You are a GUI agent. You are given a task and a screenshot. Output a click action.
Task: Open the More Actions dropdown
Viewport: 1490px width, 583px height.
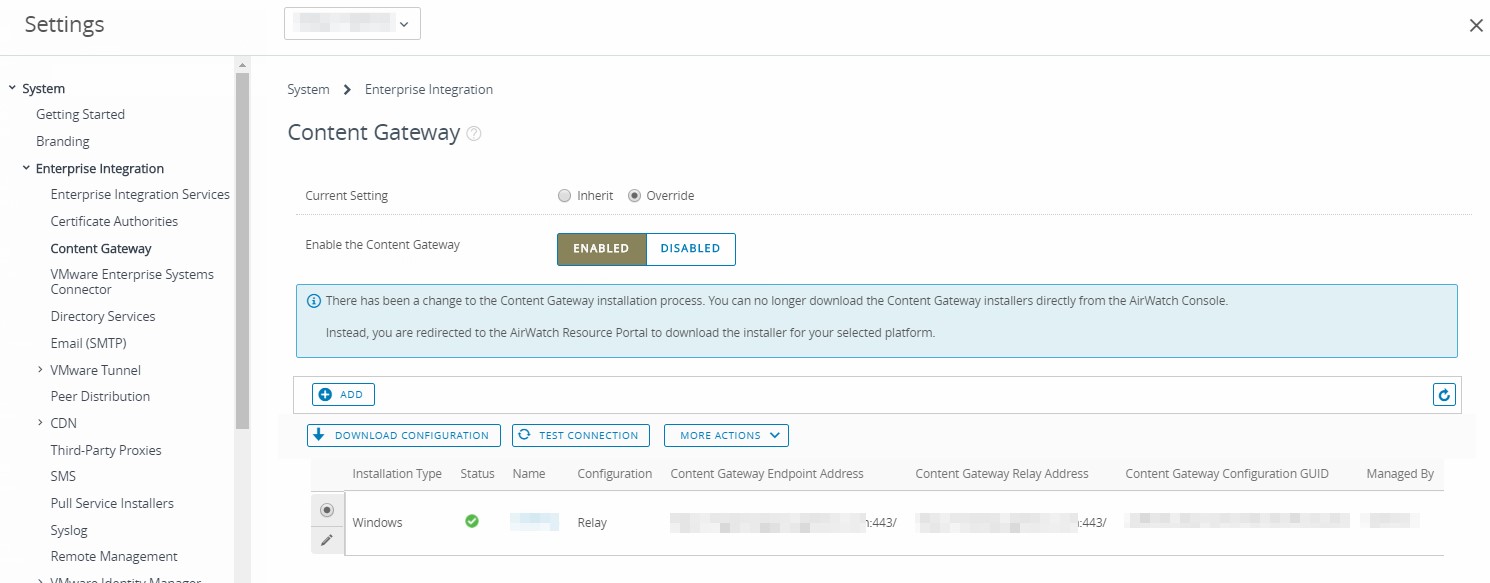point(726,436)
